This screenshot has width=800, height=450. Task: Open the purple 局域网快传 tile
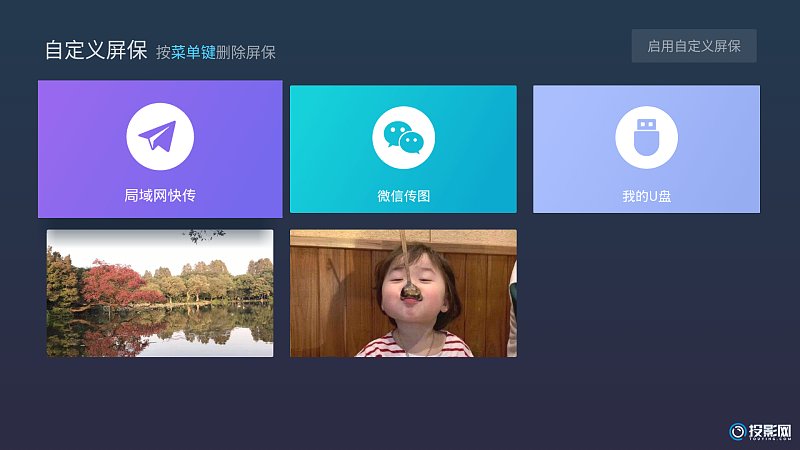[x=160, y=150]
